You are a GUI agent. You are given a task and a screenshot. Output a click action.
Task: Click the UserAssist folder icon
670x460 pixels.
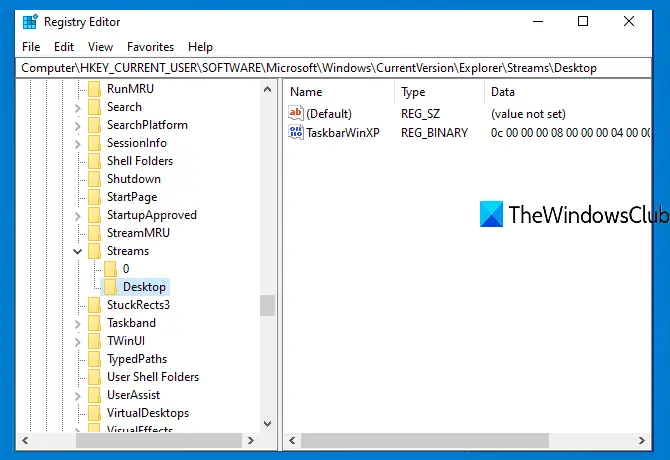click(x=94, y=395)
